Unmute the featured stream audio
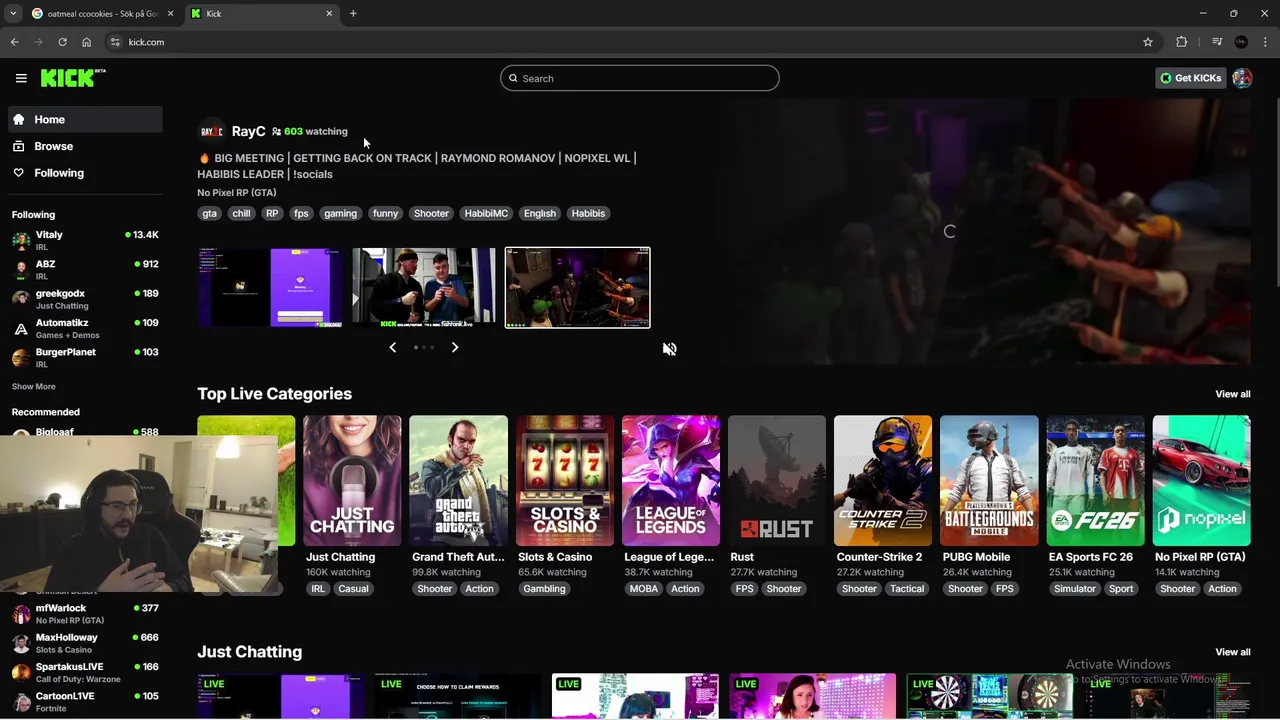The width and height of the screenshot is (1280, 720). [669, 349]
